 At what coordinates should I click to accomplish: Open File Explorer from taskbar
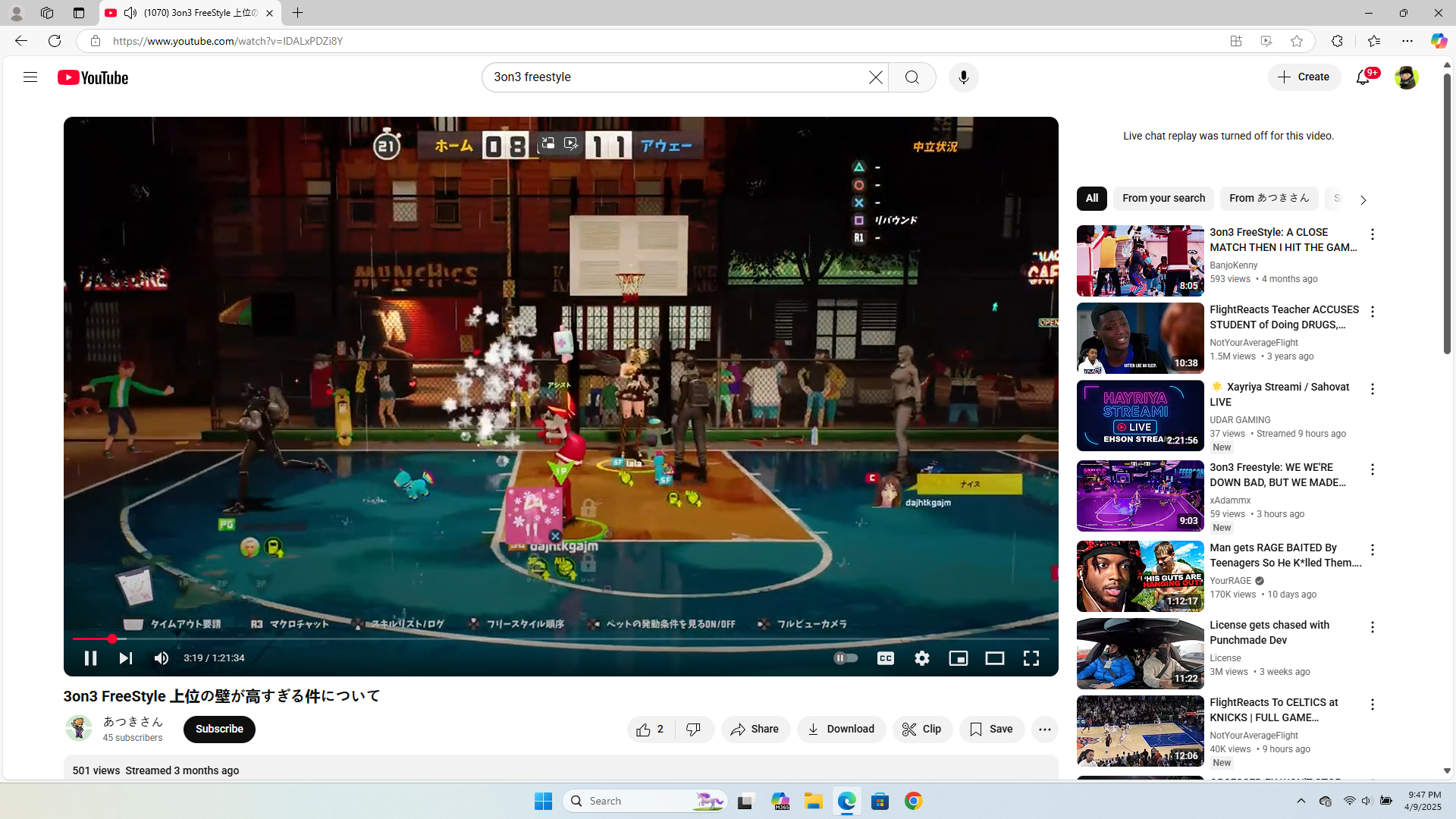pyautogui.click(x=814, y=801)
